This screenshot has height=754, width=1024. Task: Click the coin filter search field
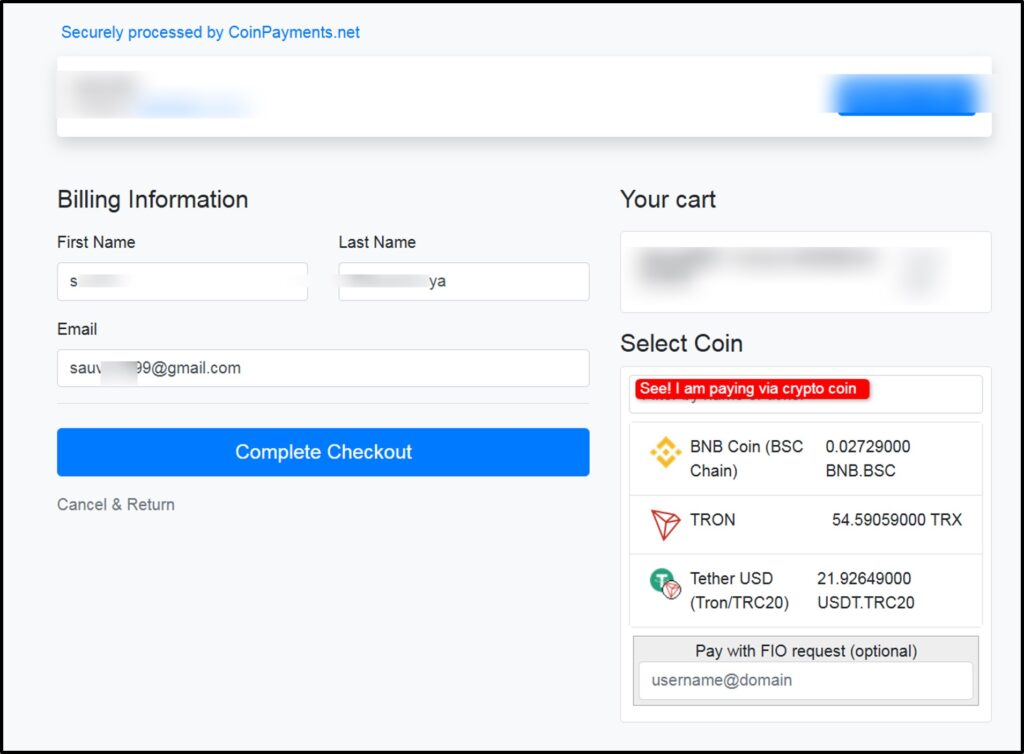pyautogui.click(x=805, y=394)
